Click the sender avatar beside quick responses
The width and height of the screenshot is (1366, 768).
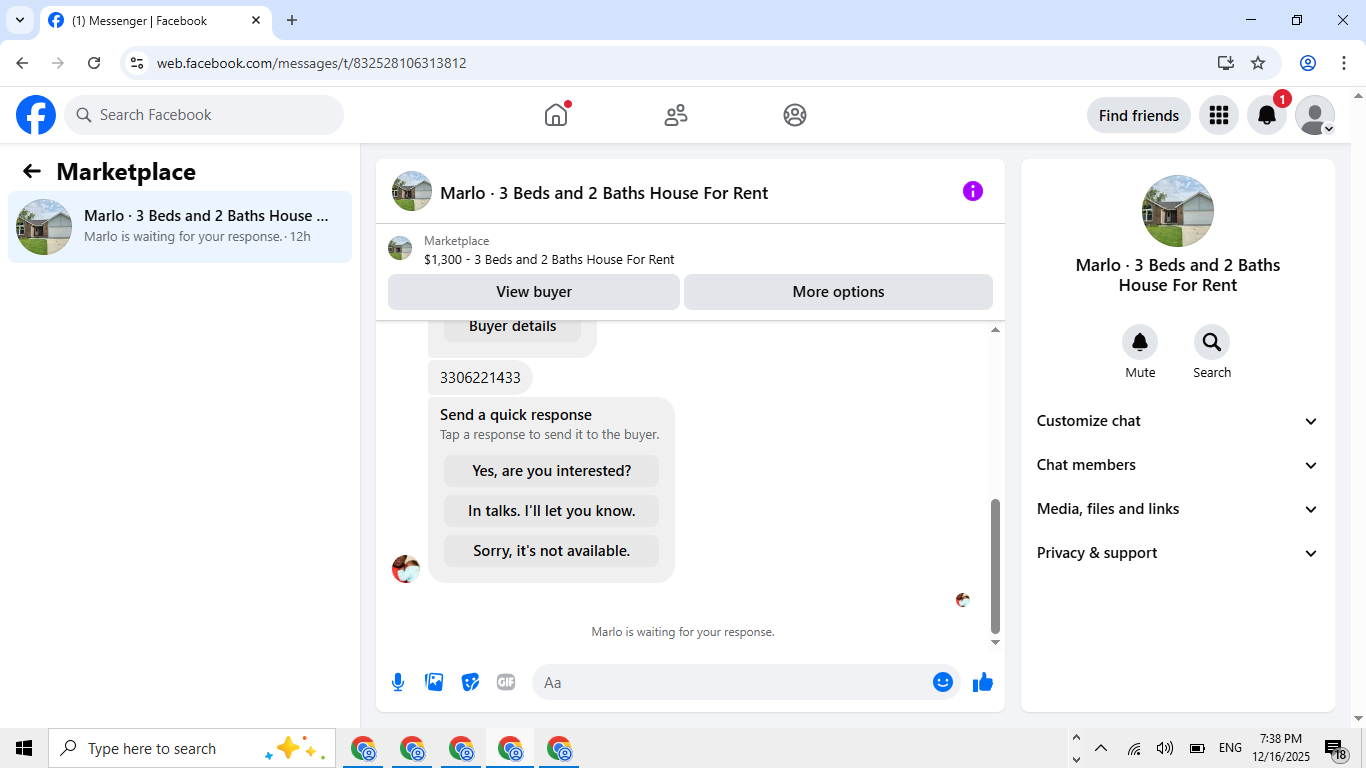[x=406, y=569]
